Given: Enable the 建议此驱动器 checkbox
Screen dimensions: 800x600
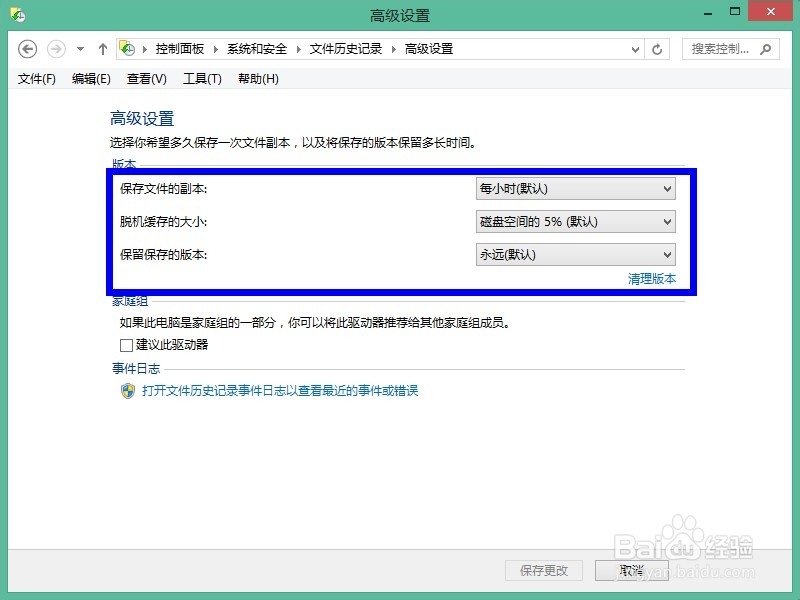Looking at the screenshot, I should coord(126,344).
